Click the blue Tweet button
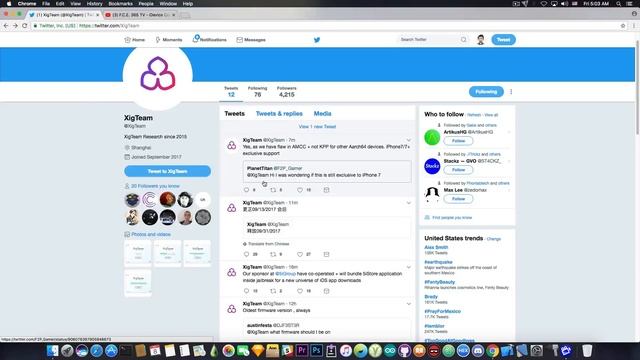This screenshot has height=360, width=640. click(x=503, y=40)
